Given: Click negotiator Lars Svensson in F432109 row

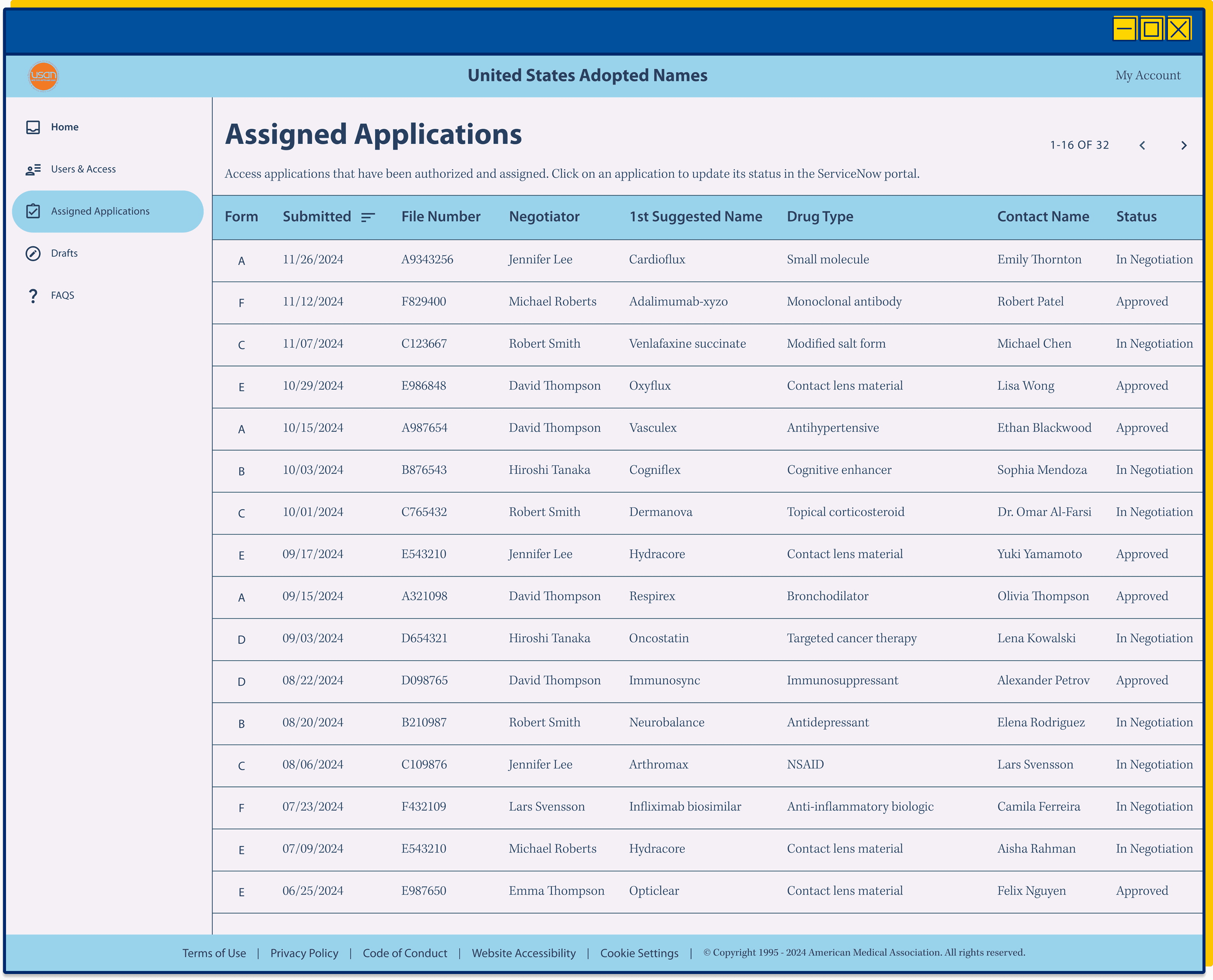Looking at the screenshot, I should 546,807.
